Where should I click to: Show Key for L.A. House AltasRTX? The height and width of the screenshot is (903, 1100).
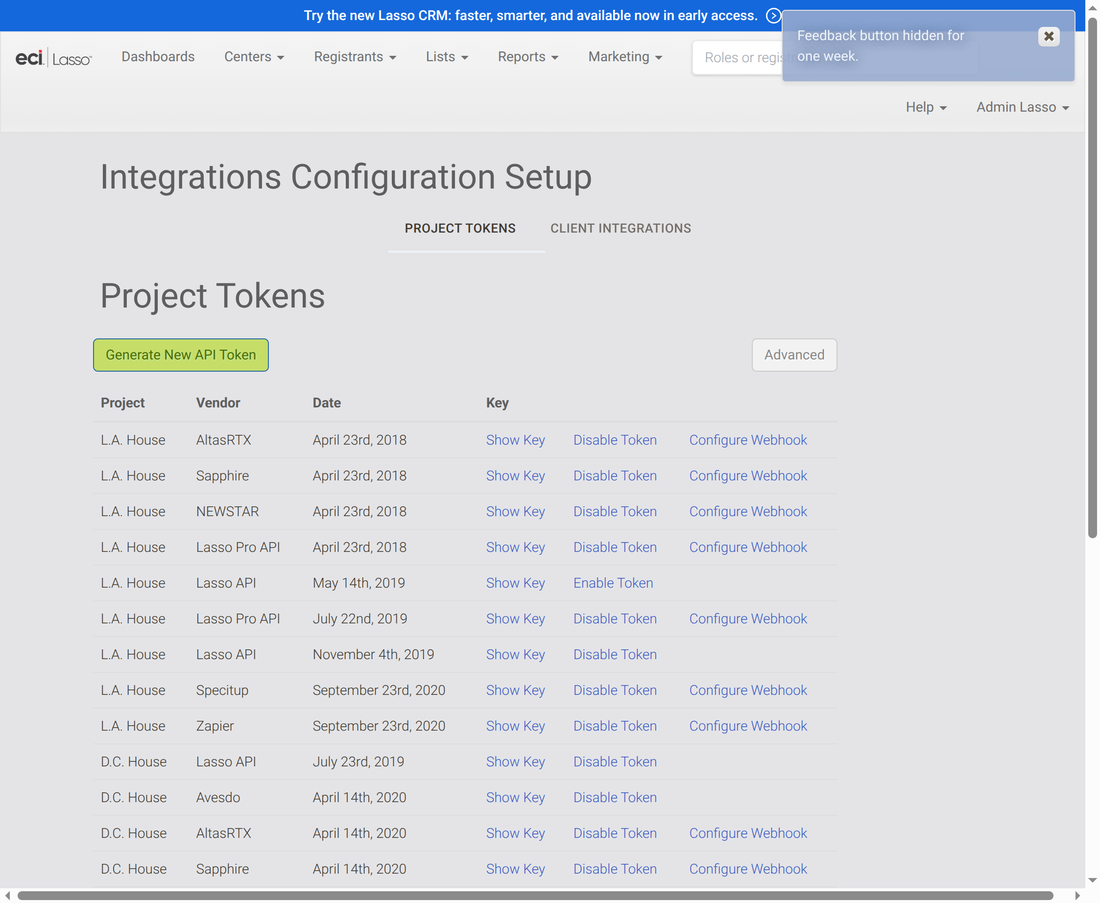point(516,441)
